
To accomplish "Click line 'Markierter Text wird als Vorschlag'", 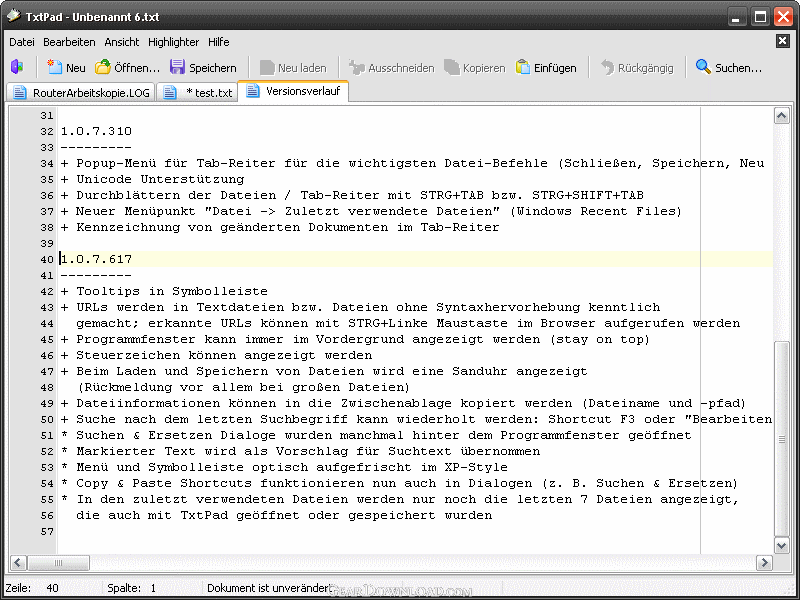I will point(301,451).
